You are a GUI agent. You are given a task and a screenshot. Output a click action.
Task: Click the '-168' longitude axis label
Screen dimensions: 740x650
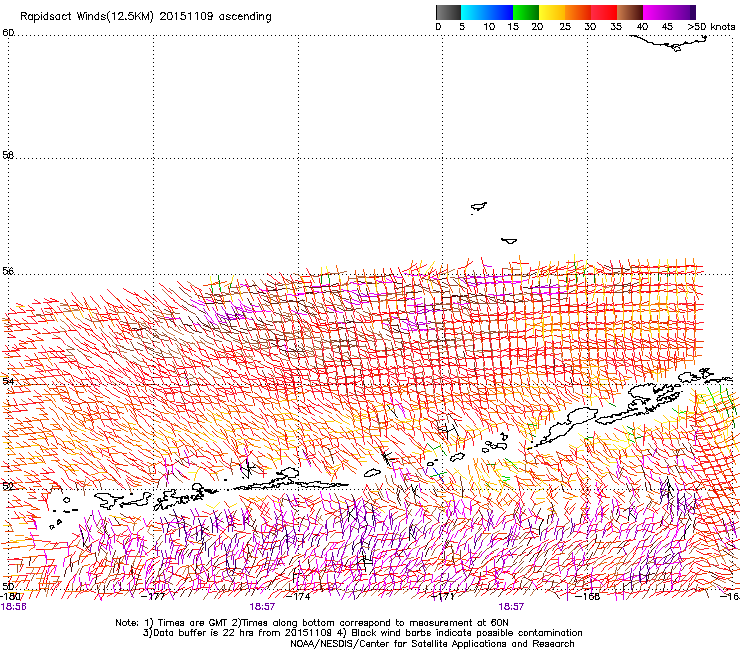[588, 596]
